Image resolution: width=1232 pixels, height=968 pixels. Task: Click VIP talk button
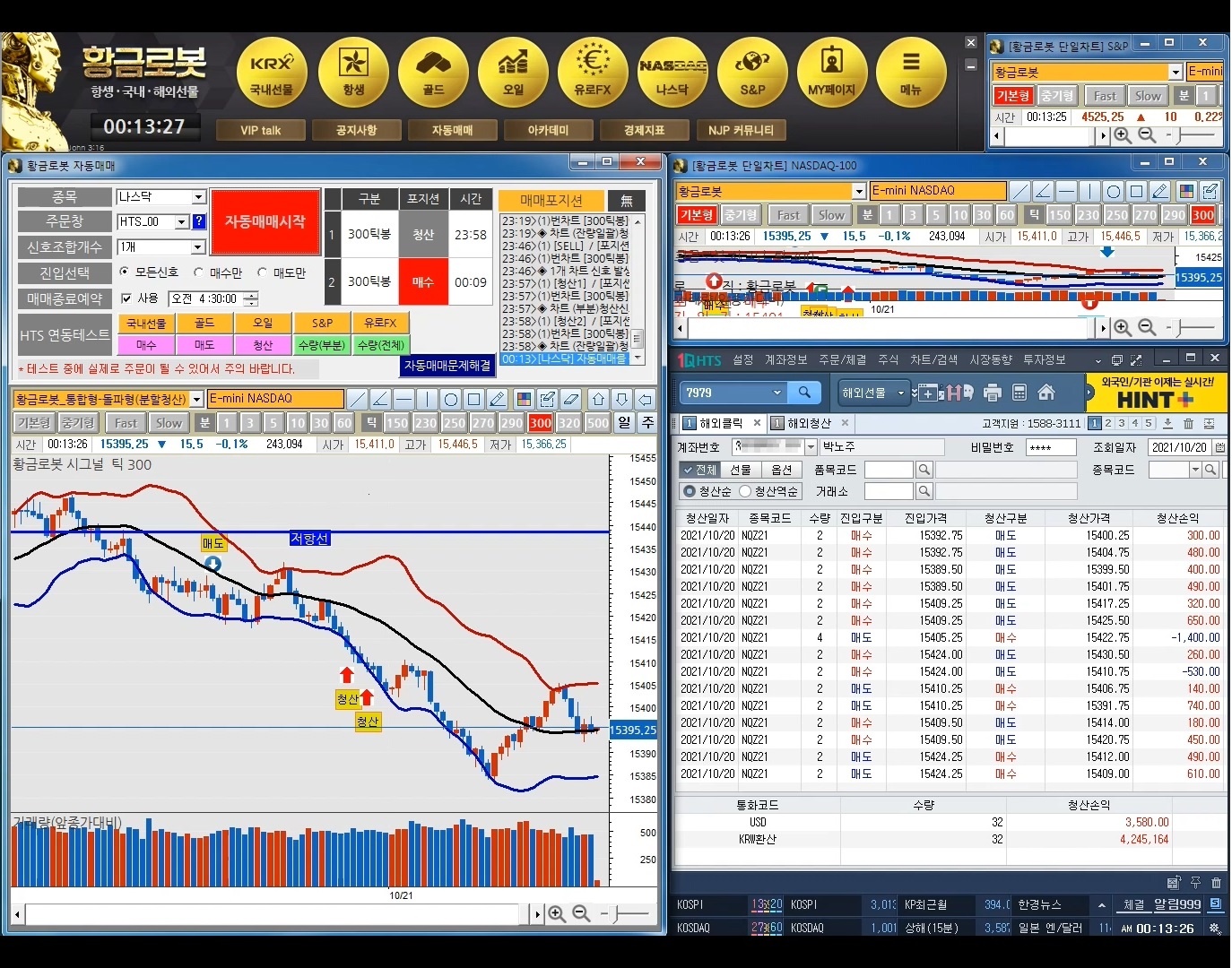(x=261, y=130)
